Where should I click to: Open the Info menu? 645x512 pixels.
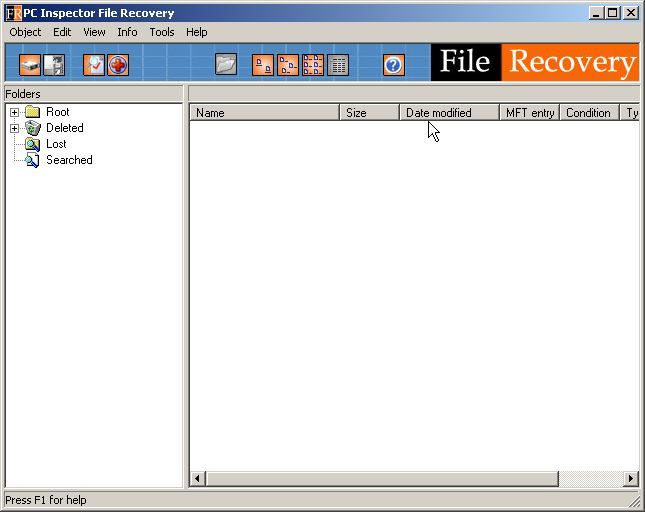(127, 32)
